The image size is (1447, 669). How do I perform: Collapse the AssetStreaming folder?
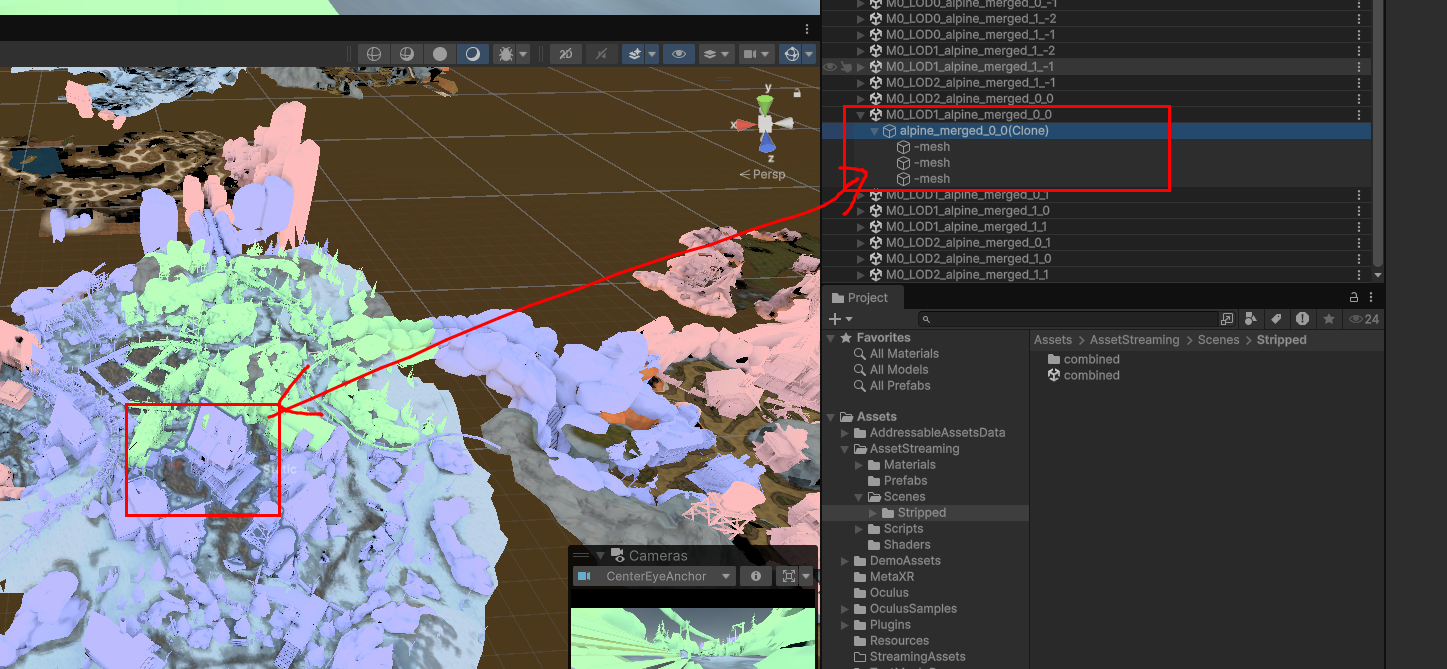(x=845, y=449)
